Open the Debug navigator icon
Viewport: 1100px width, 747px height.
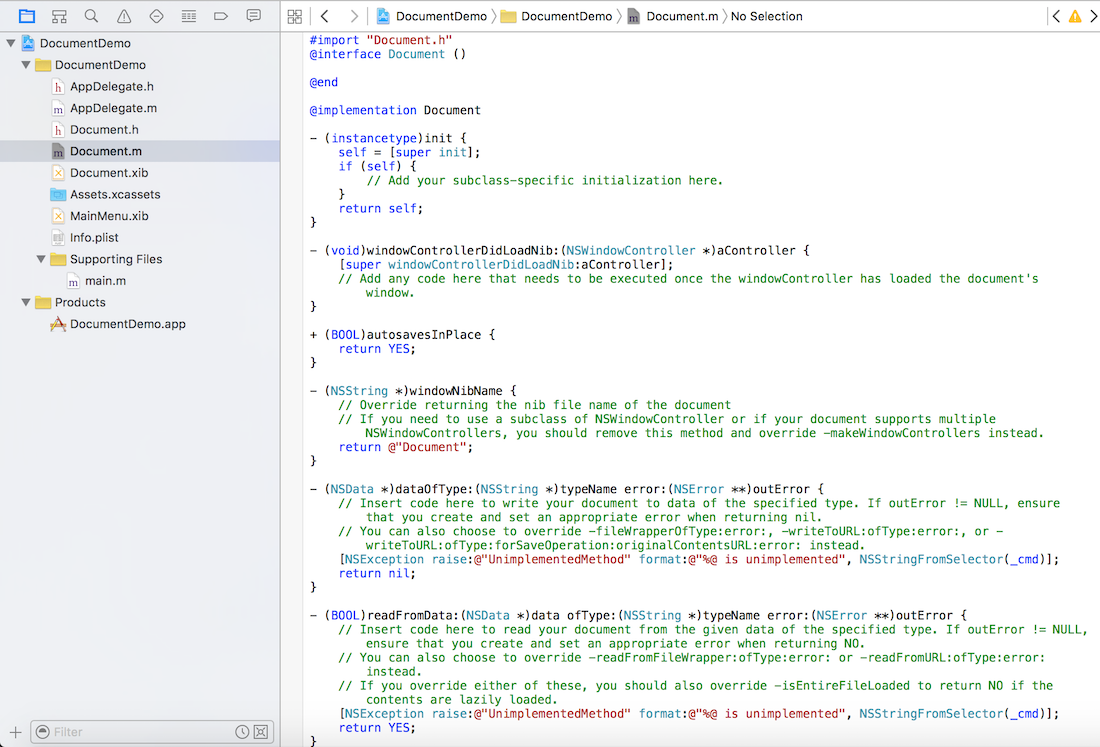point(189,16)
